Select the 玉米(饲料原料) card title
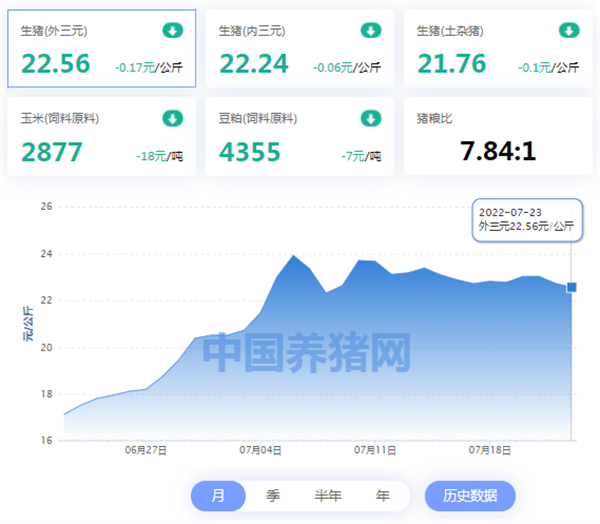Screen dimensions: 600x524 coord(60,118)
